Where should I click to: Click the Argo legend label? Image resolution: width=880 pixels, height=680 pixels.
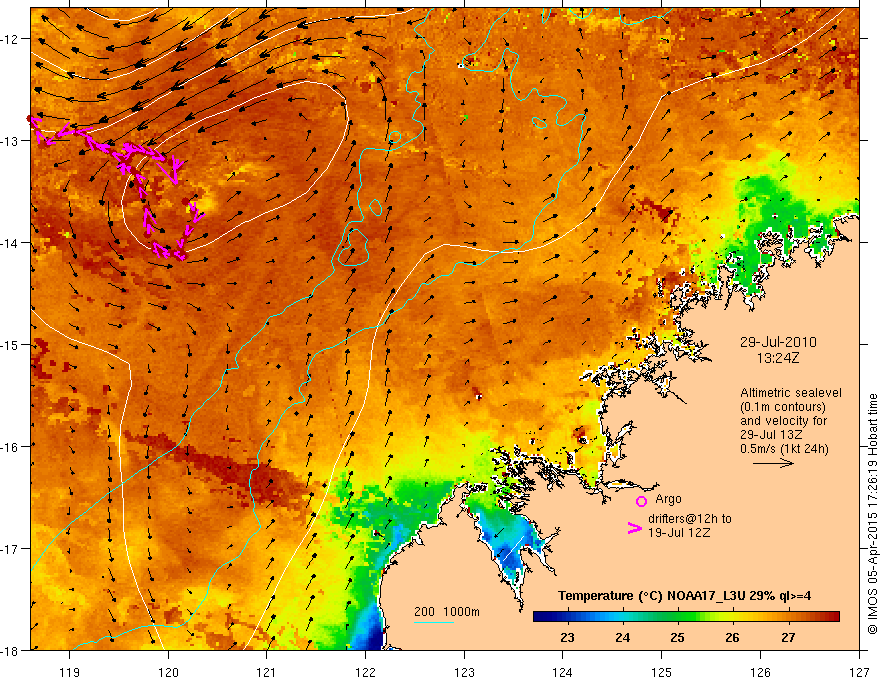pyautogui.click(x=668, y=499)
